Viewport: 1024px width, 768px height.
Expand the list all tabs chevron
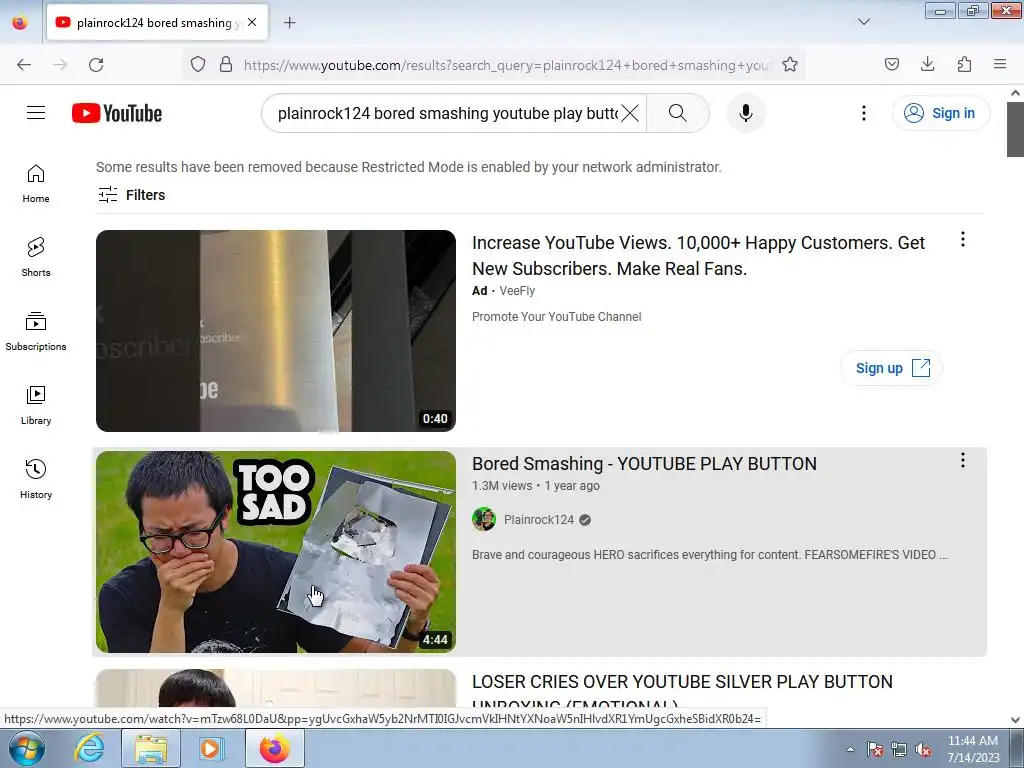863,22
